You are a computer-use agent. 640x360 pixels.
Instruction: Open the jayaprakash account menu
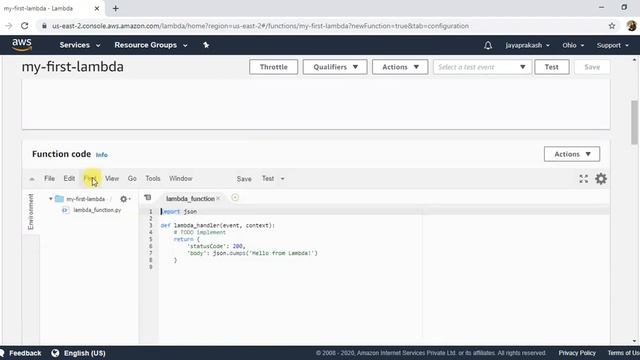click(527, 45)
